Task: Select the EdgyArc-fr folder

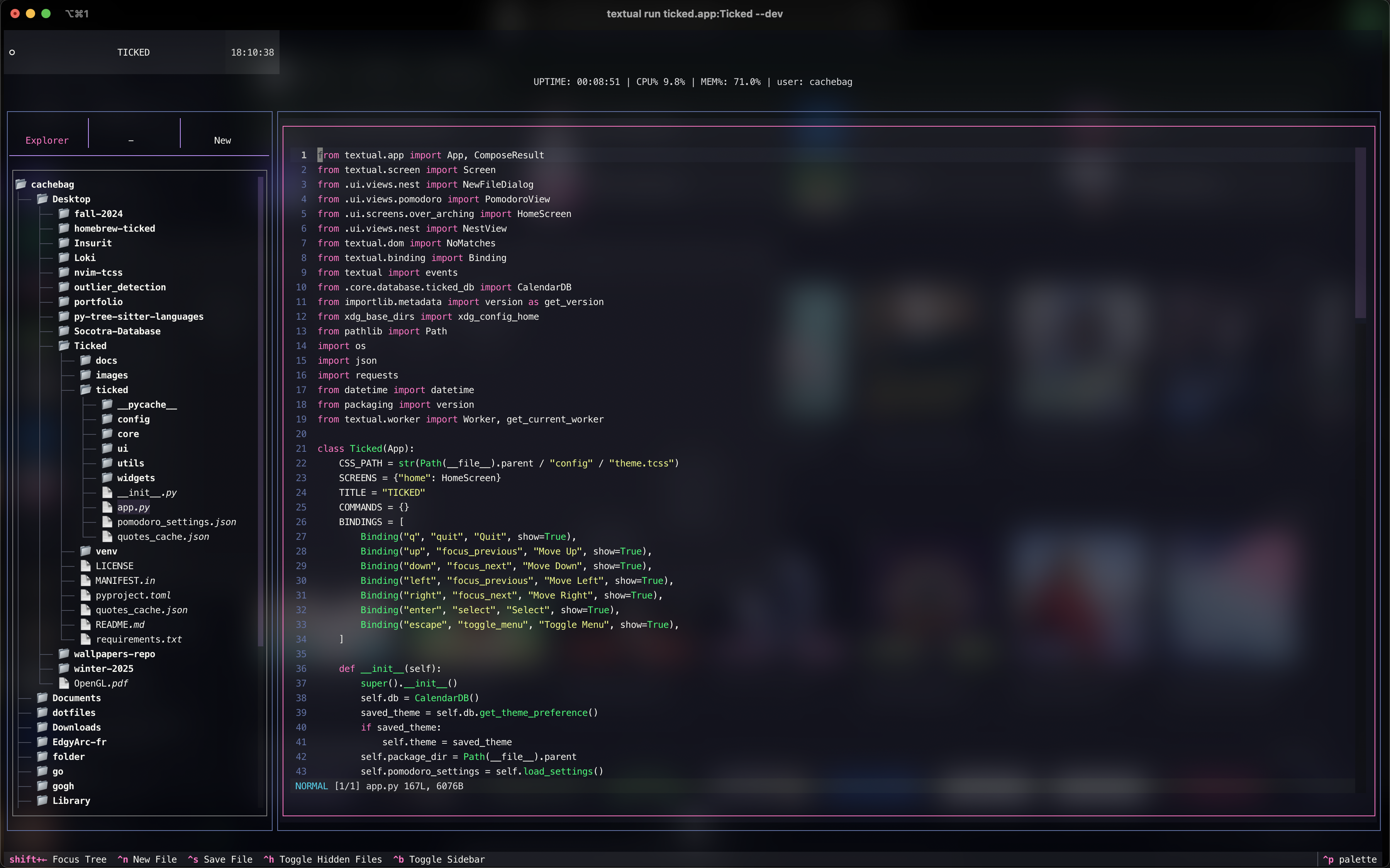Action: [x=79, y=742]
